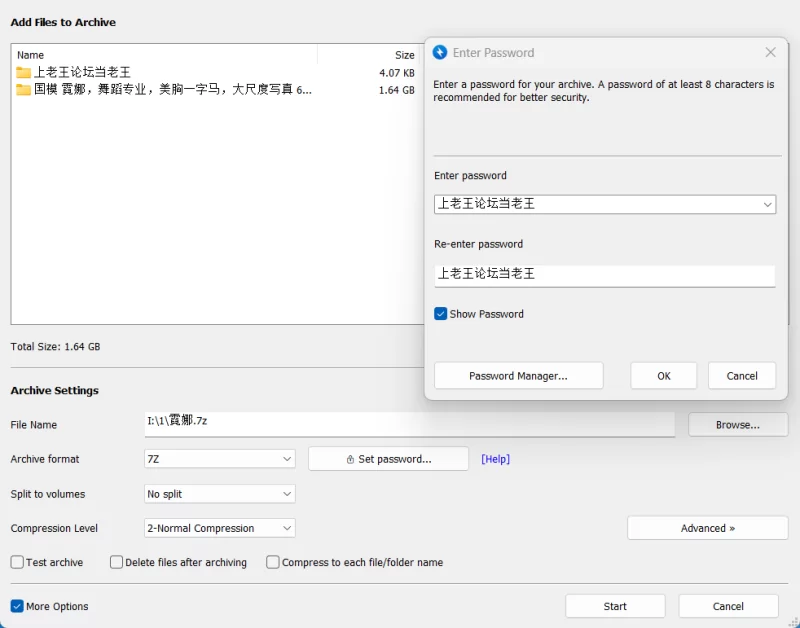Expand the Enter password history dropdown arrow

(767, 205)
